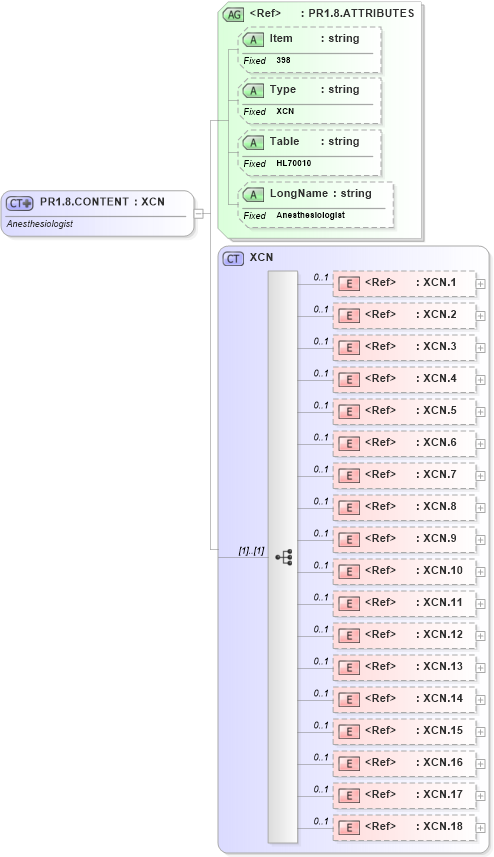This screenshot has width=494, height=857.
Task: Select the 0..1 cardinality of XCN.18
Action: pyautogui.click(x=321, y=821)
